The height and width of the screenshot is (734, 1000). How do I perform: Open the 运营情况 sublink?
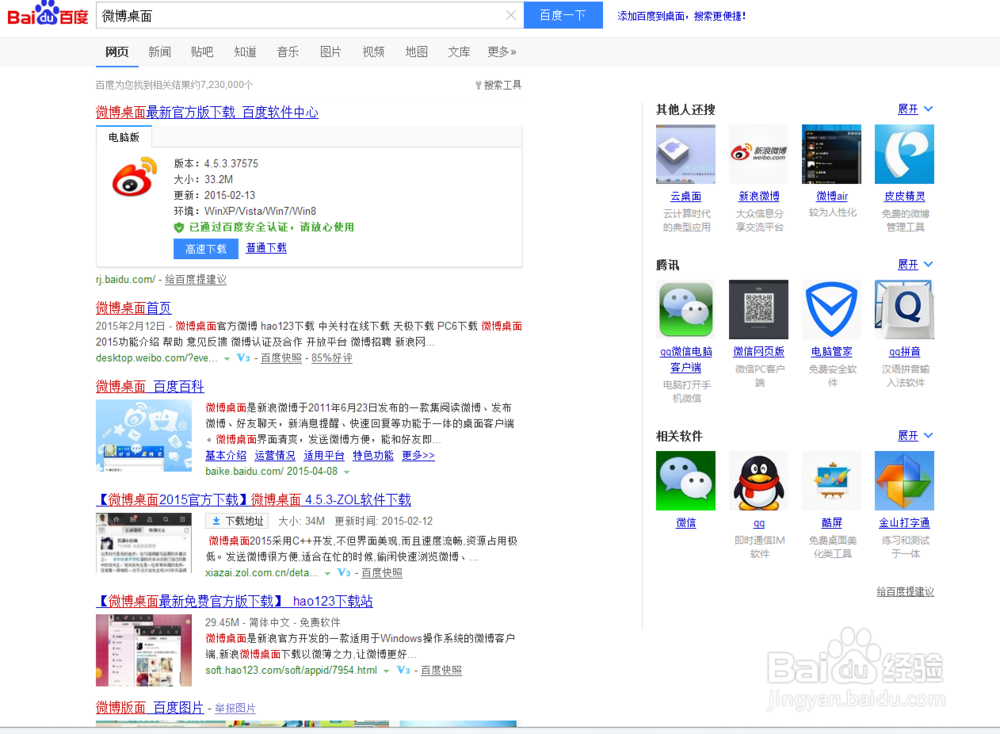point(275,455)
